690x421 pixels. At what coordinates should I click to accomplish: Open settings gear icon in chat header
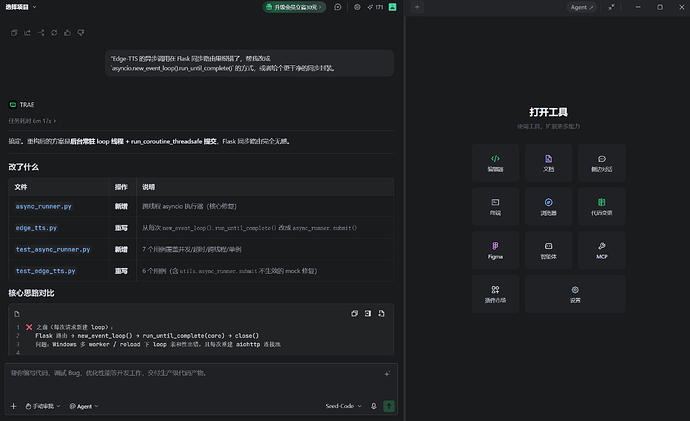coord(357,7)
